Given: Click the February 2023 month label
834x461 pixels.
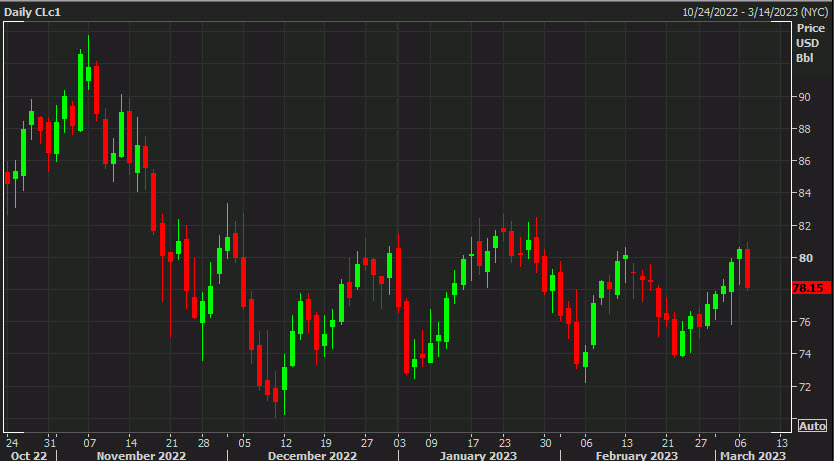Looking at the screenshot, I should tap(636, 455).
